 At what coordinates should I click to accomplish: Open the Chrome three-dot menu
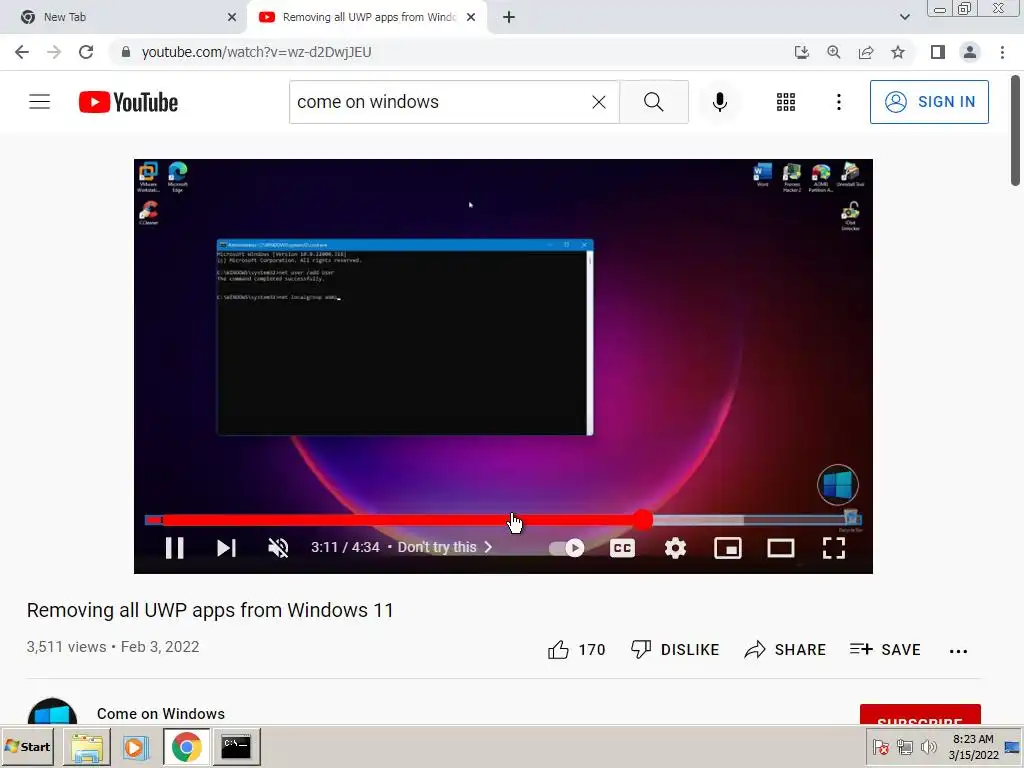[x=1002, y=52]
